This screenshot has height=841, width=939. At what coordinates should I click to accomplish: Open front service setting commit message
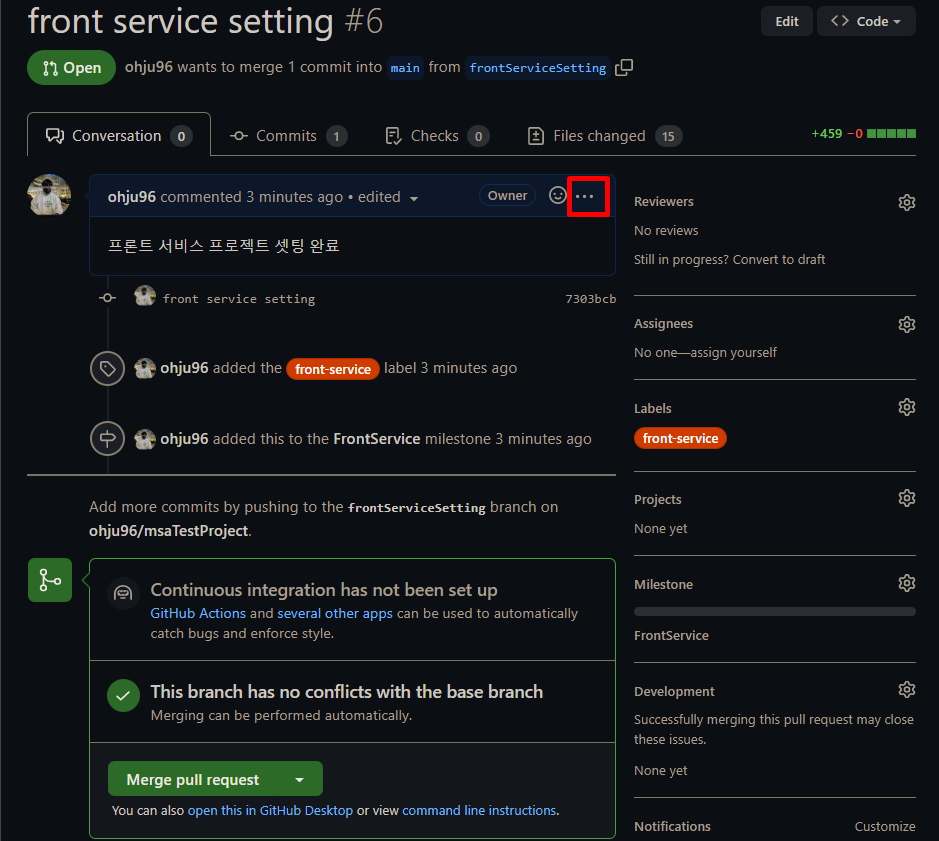[x=239, y=299]
